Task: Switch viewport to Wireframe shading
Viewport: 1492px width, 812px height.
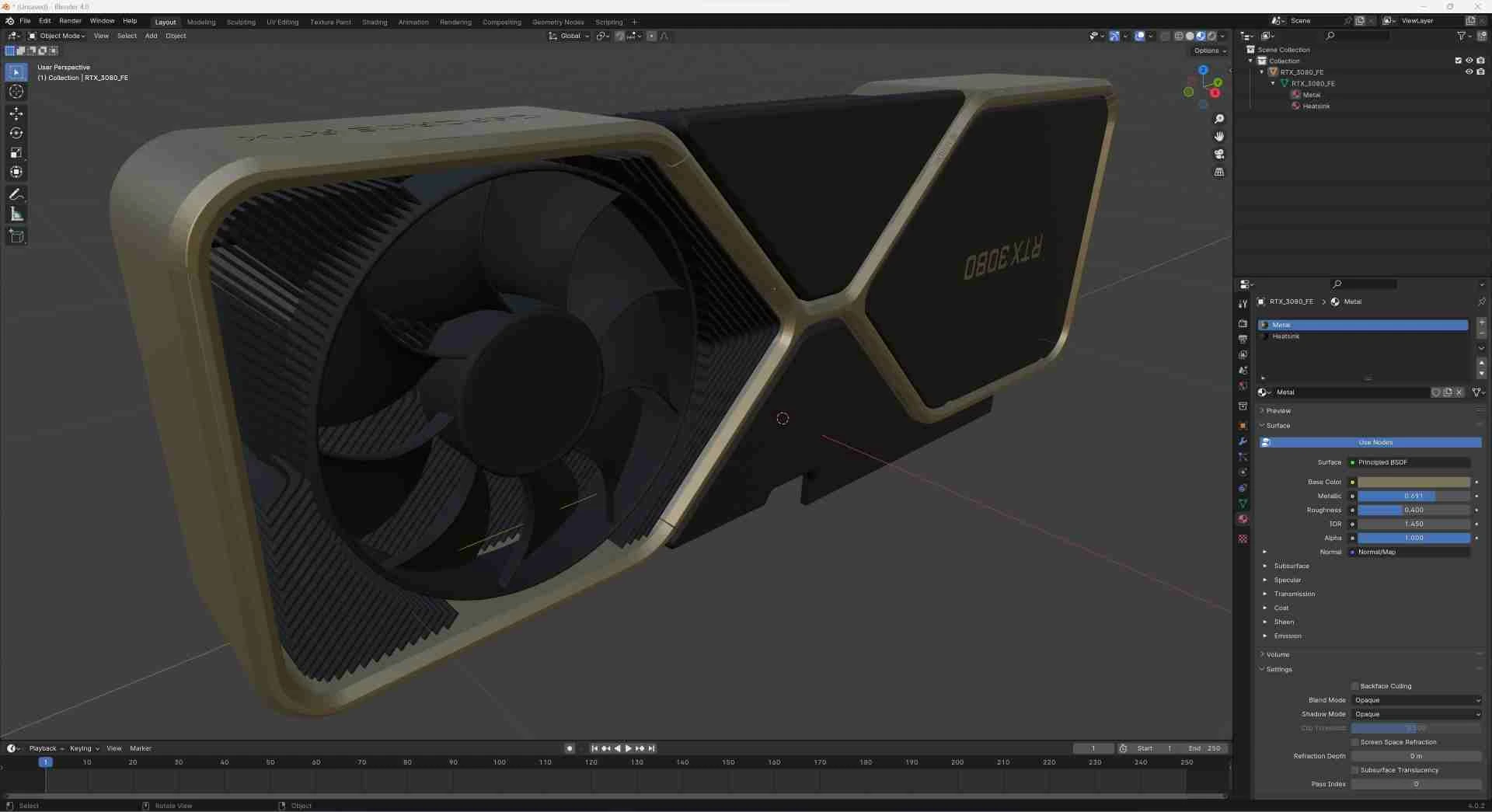Action: click(1179, 36)
